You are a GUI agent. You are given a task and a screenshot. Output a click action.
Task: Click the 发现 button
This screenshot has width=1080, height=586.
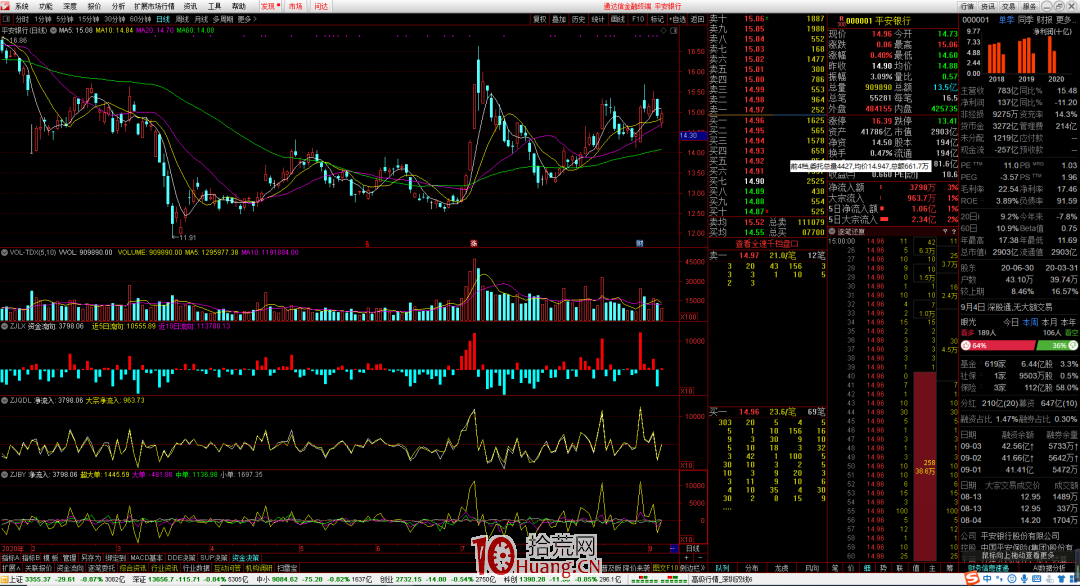pos(269,6)
